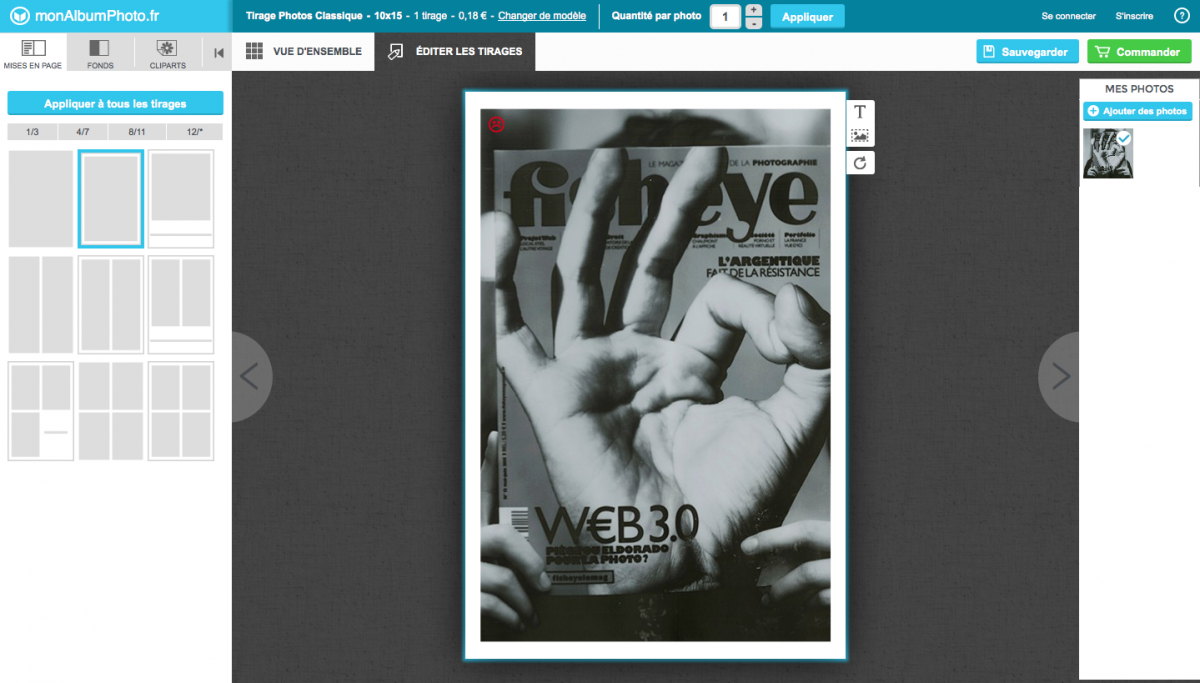Go to the next print arrow
The width and height of the screenshot is (1200, 683).
(x=1060, y=377)
